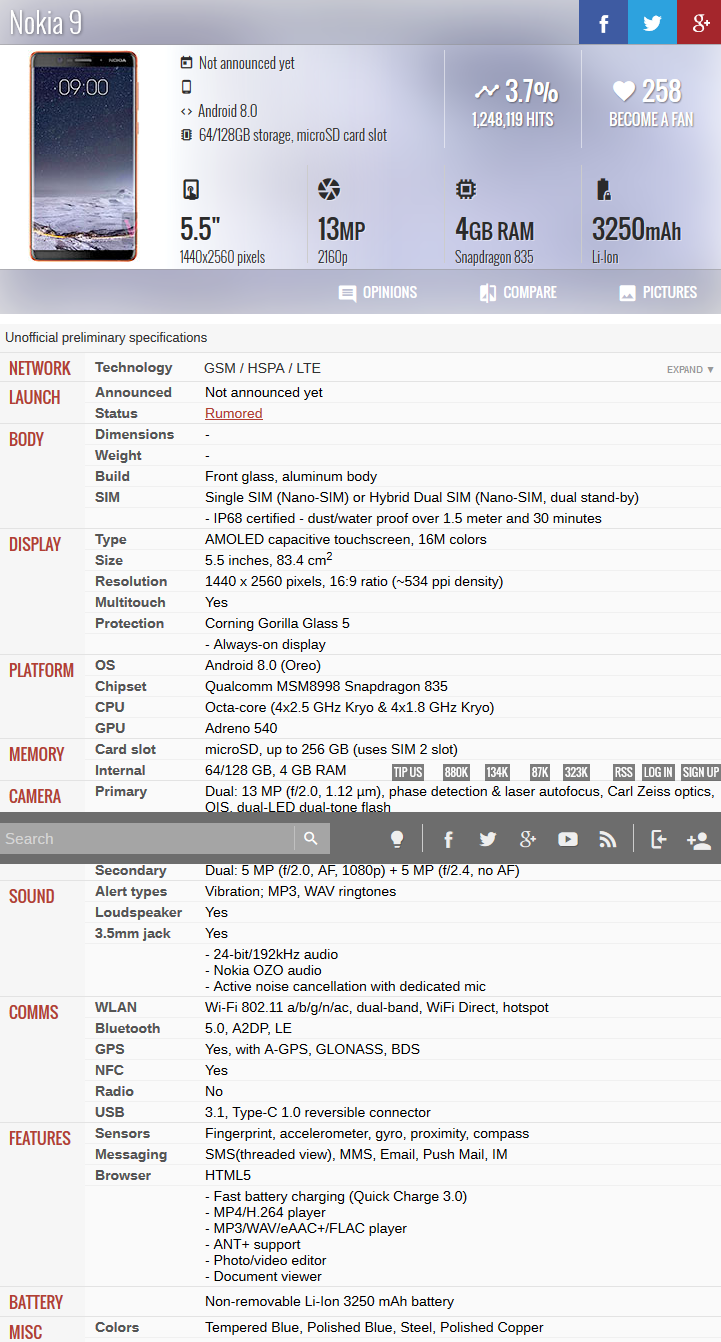Open YouTube channel from the grey toolbar
Screen dimensions: 721x1342
click(x=568, y=839)
